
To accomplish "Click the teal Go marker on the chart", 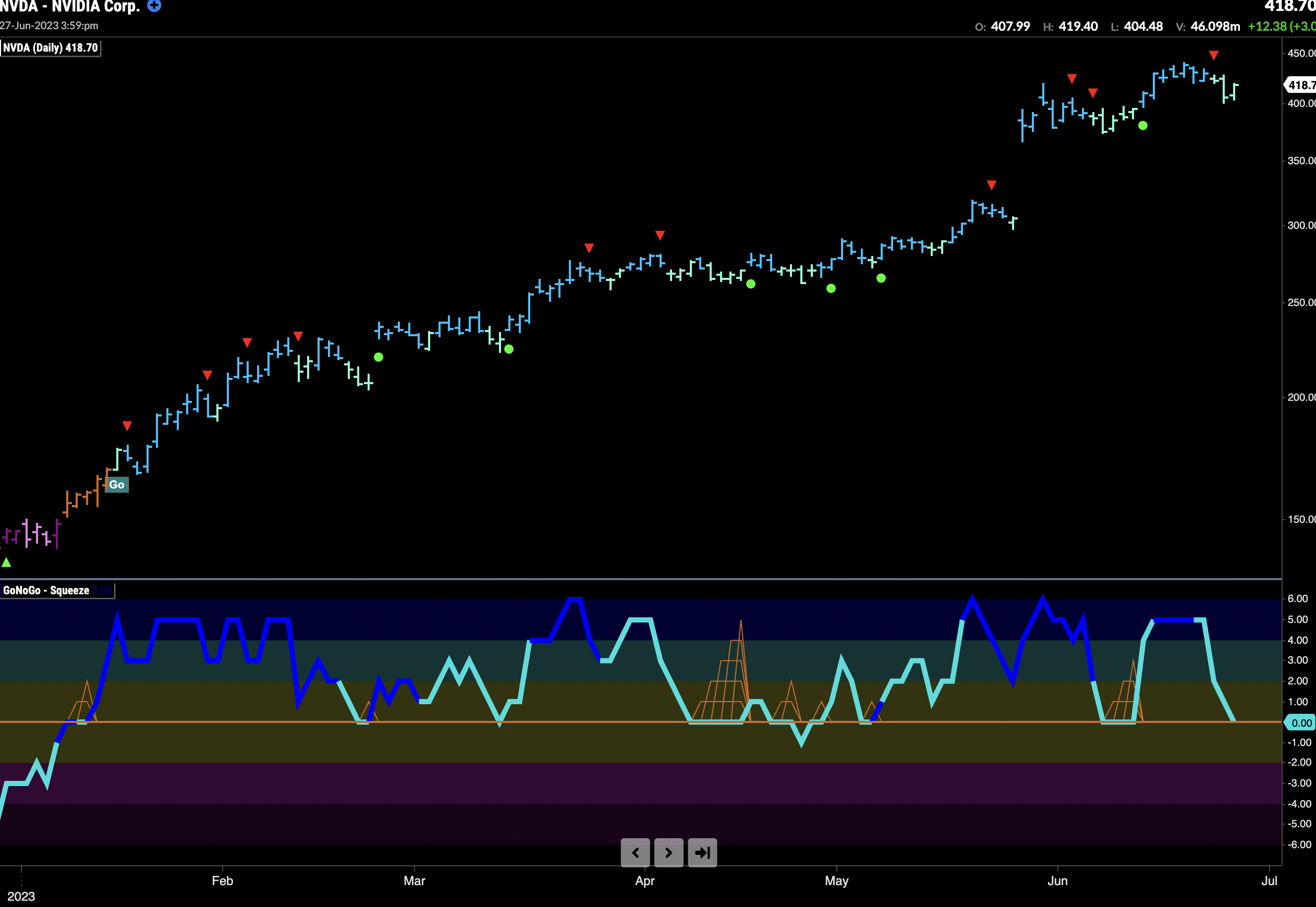I will (x=117, y=485).
